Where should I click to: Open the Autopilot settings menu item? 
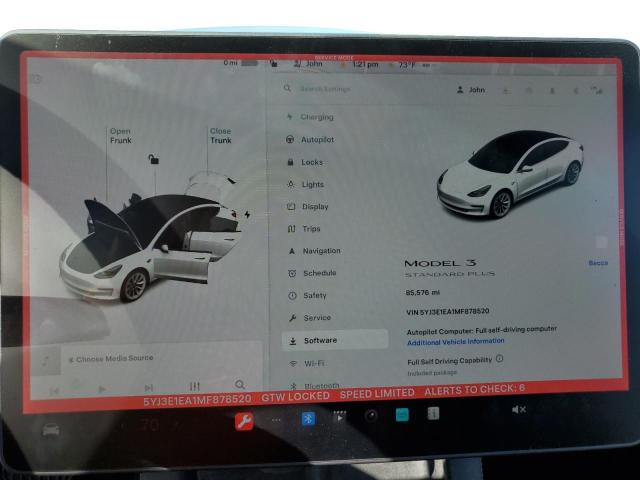(317, 139)
